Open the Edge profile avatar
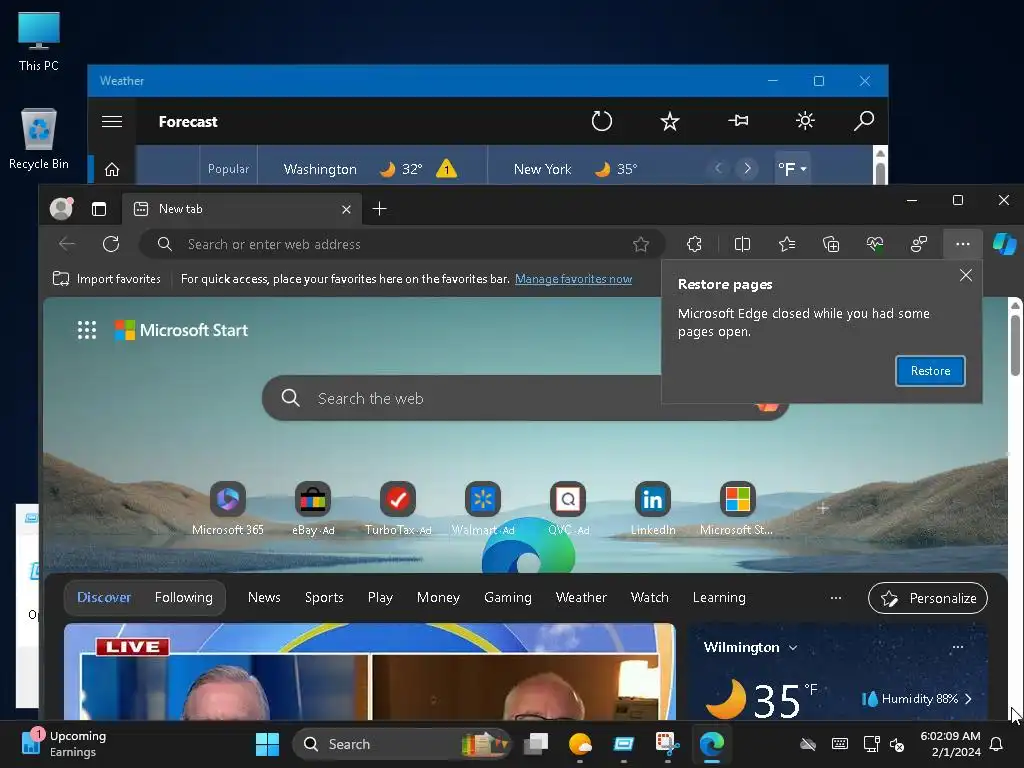 (x=61, y=208)
